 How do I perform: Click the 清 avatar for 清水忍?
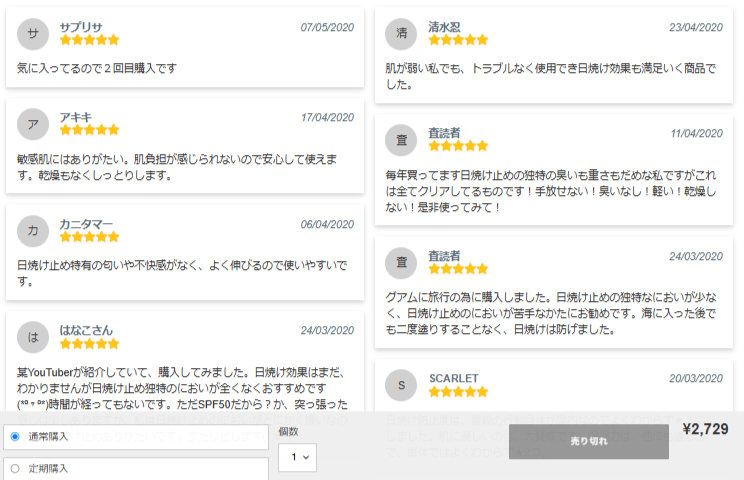tap(401, 34)
